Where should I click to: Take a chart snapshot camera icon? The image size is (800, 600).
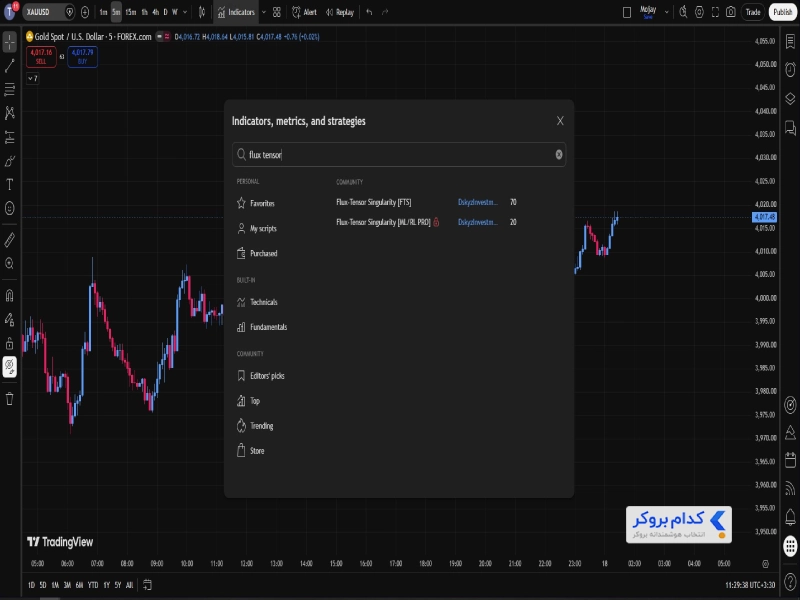[x=731, y=12]
